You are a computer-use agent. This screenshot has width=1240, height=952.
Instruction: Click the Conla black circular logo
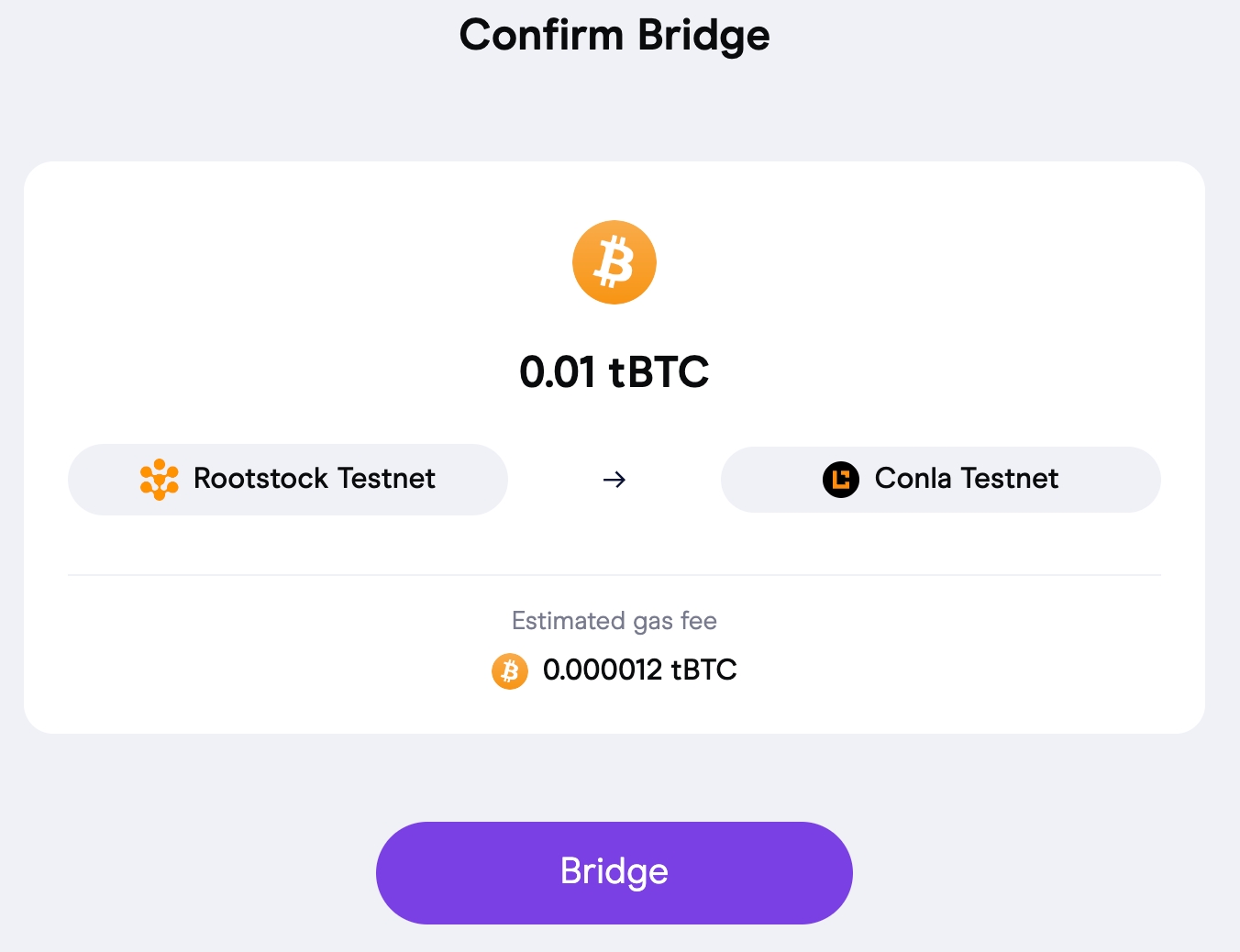[840, 480]
